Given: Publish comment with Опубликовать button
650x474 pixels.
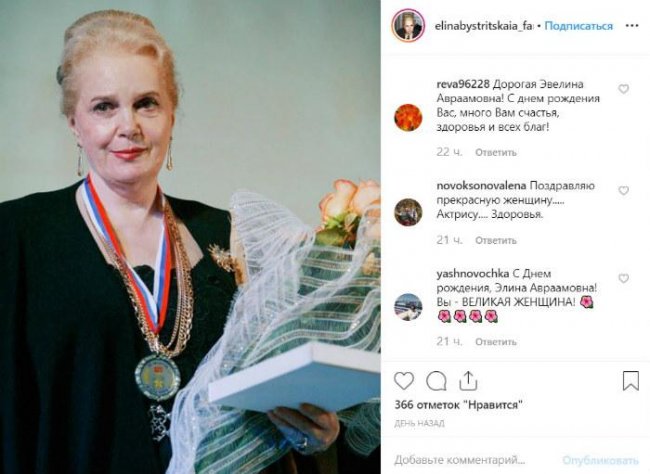Looking at the screenshot, I should (600, 460).
